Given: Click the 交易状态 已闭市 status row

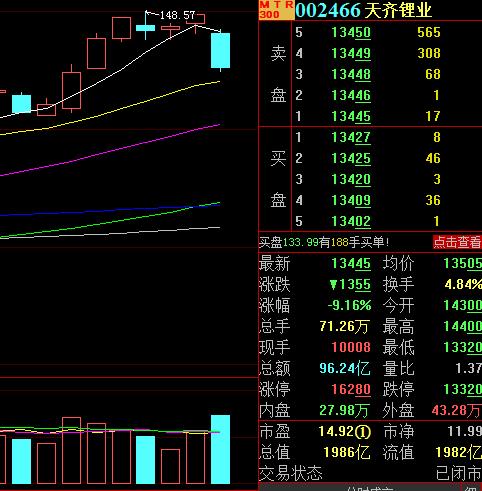Looking at the screenshot, I should pos(370,473).
